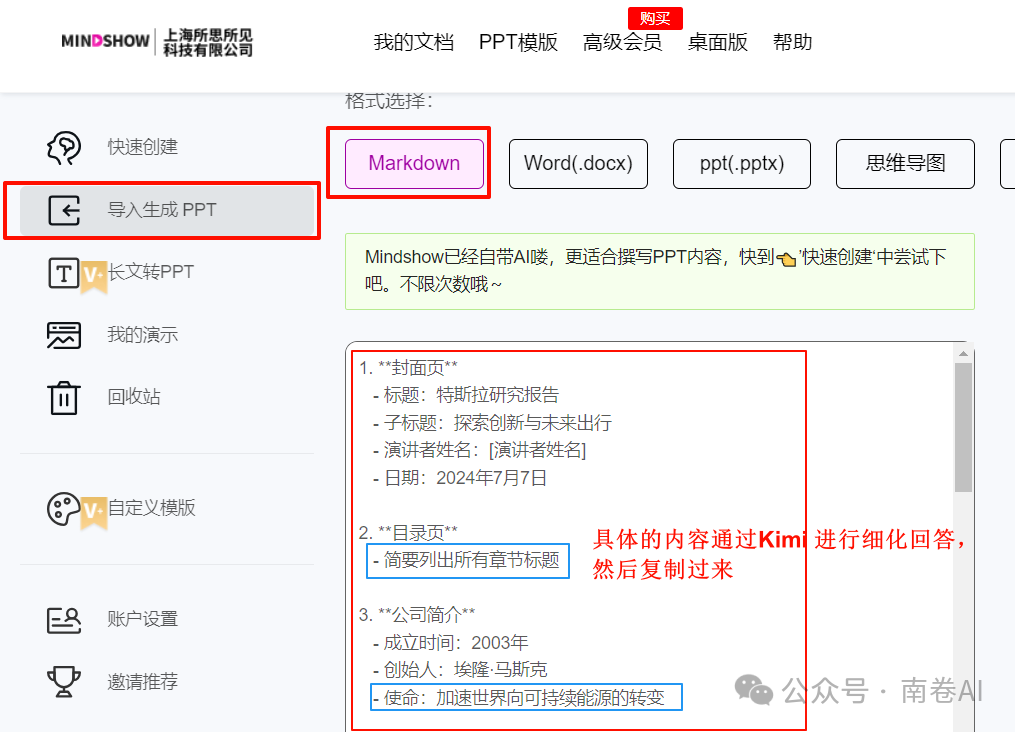Click the text area scrollbar up arrow

(963, 353)
